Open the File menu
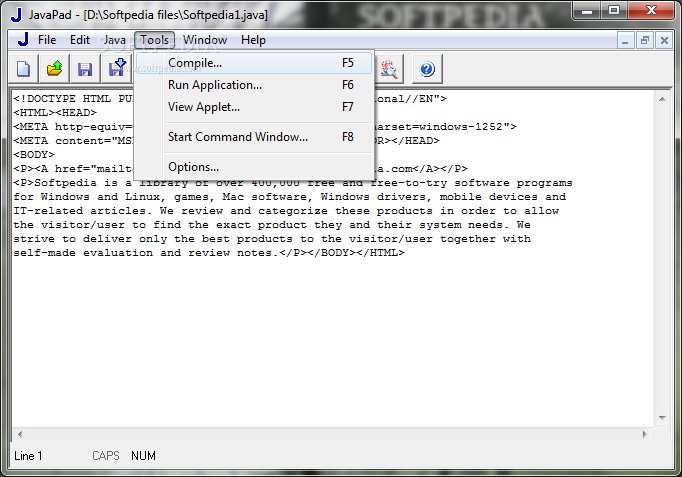This screenshot has width=682, height=477. tap(47, 40)
